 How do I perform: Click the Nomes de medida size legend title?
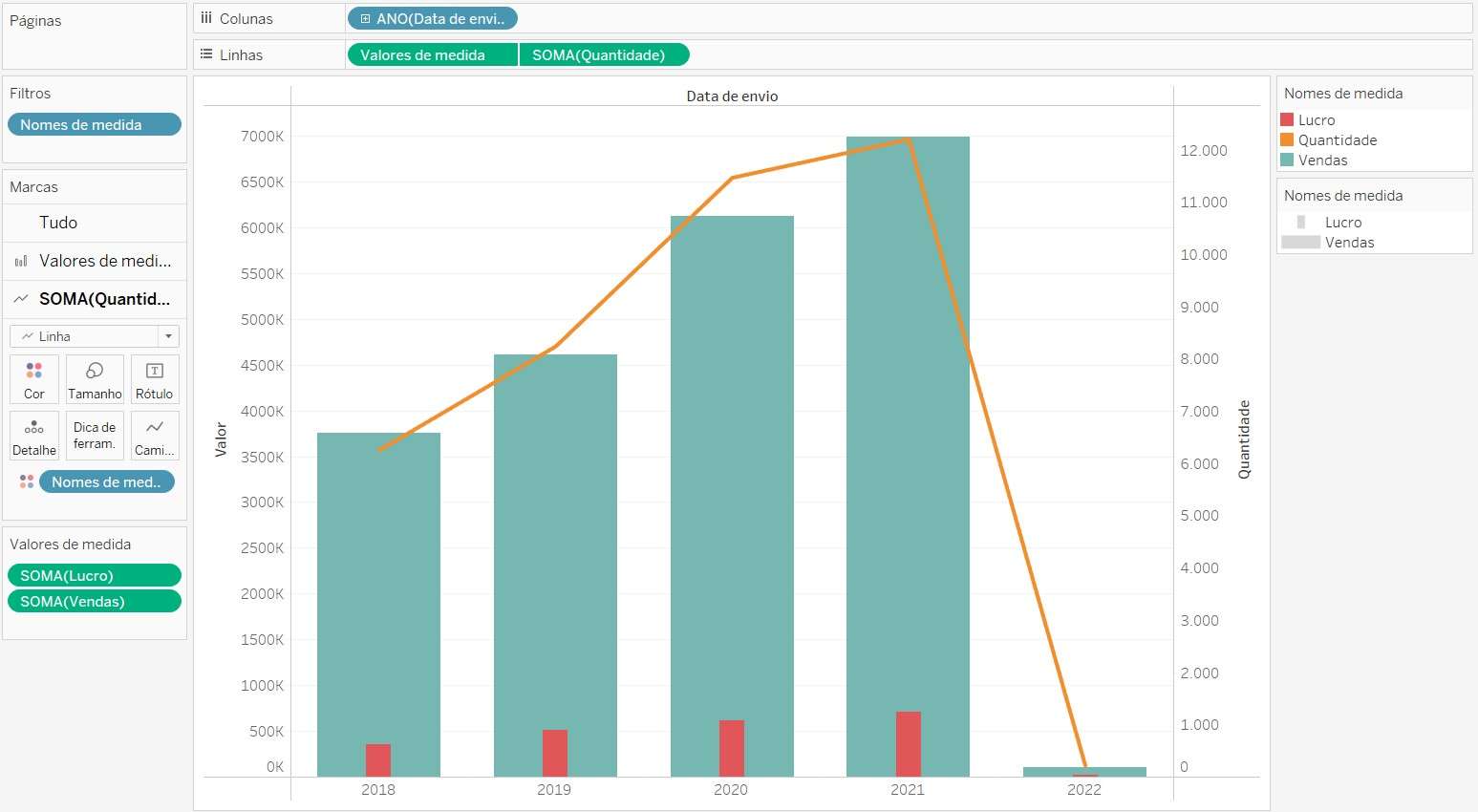click(x=1343, y=196)
